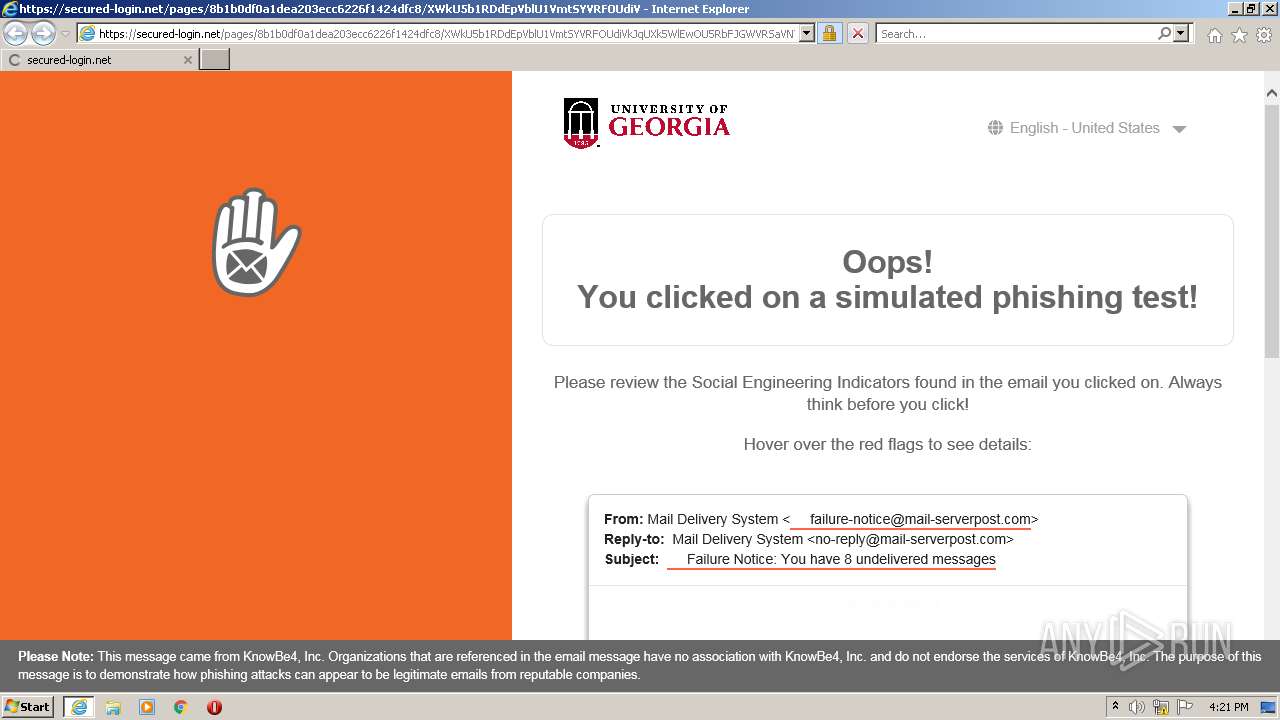1280x720 pixels.
Task: Open a new blank tab
Action: pos(215,60)
